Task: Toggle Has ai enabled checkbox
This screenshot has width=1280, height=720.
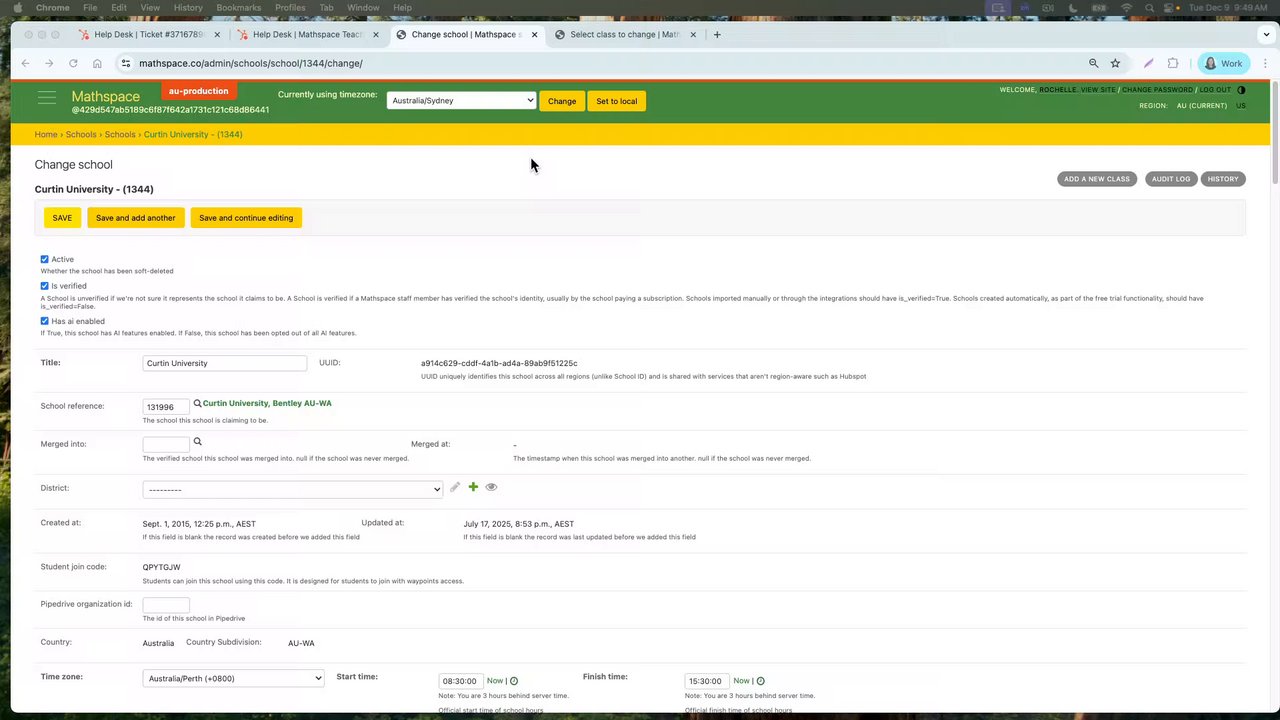Action: point(44,321)
